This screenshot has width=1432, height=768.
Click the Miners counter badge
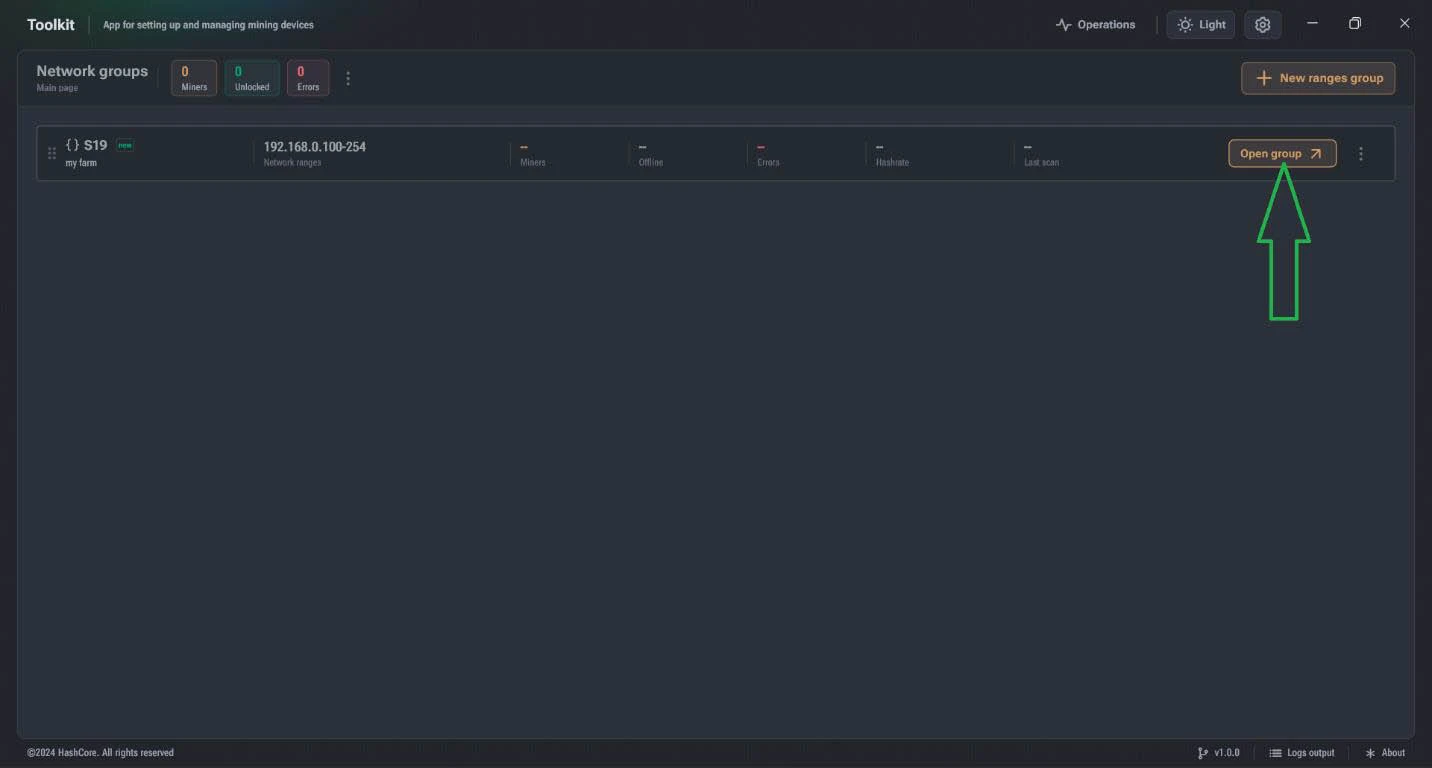pos(194,78)
